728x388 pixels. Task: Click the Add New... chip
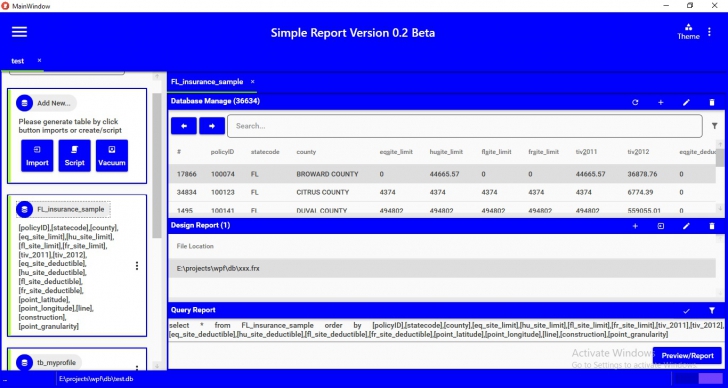[46, 103]
